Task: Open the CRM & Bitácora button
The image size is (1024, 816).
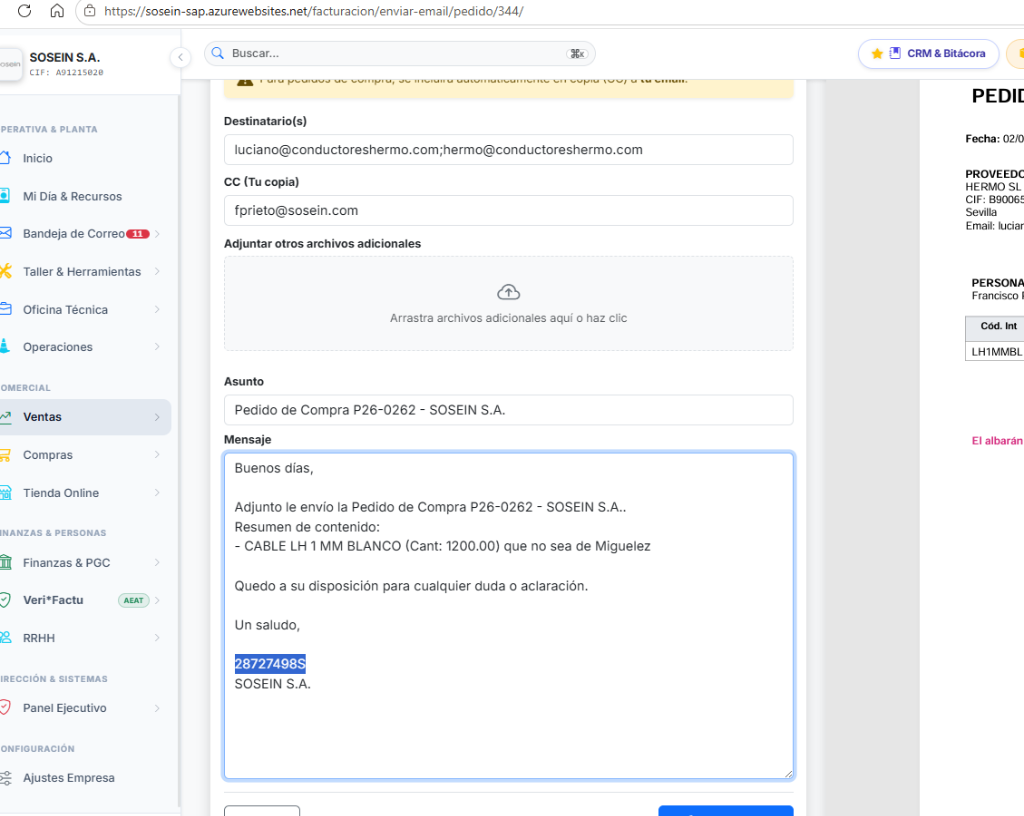Action: pyautogui.click(x=929, y=54)
